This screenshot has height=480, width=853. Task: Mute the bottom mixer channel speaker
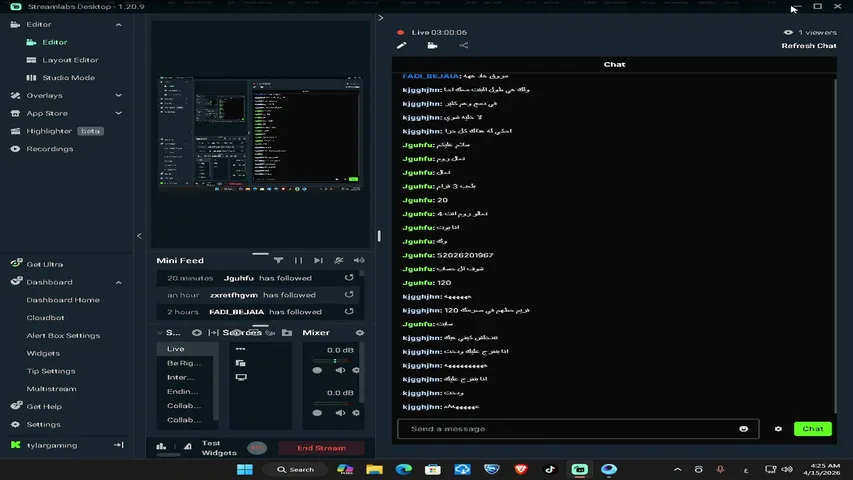[x=340, y=413]
